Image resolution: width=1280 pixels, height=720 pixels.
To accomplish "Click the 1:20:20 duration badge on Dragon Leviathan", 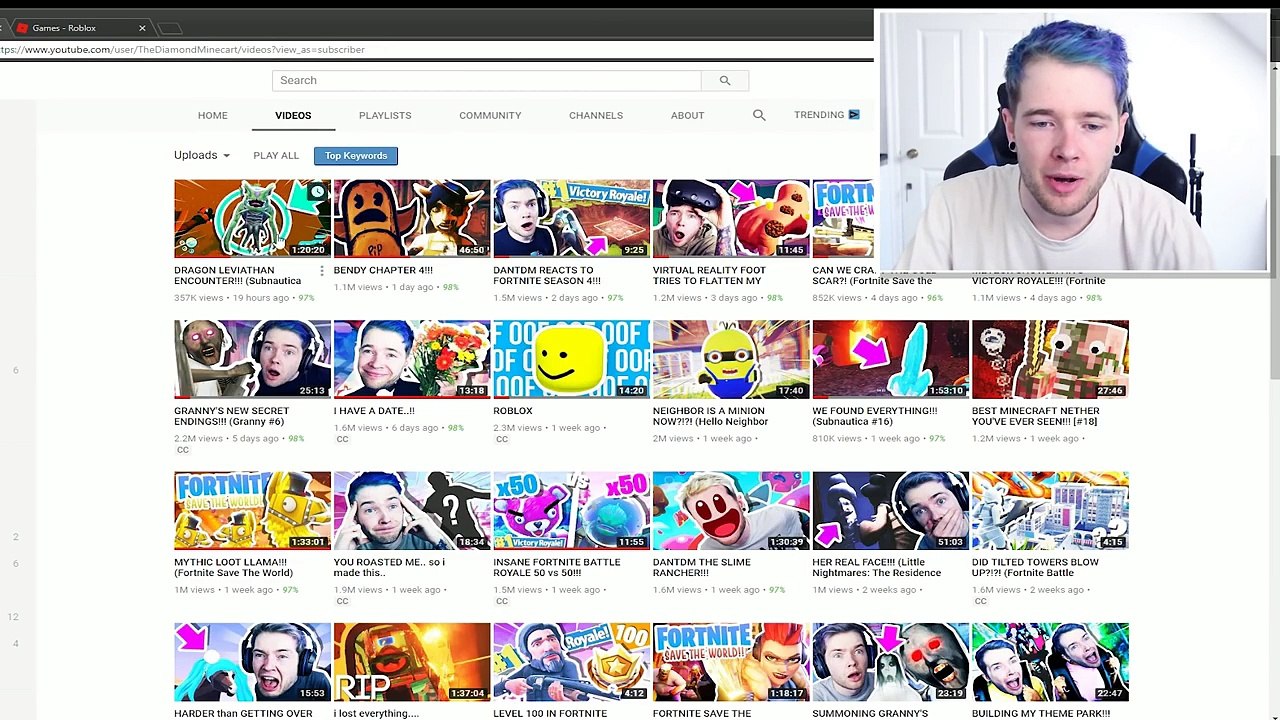I will pyautogui.click(x=309, y=250).
